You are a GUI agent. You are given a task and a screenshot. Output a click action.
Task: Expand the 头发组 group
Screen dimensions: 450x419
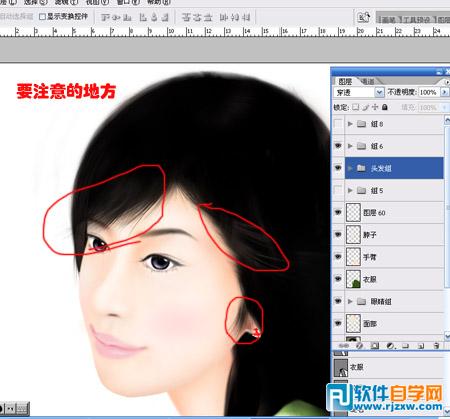point(350,168)
